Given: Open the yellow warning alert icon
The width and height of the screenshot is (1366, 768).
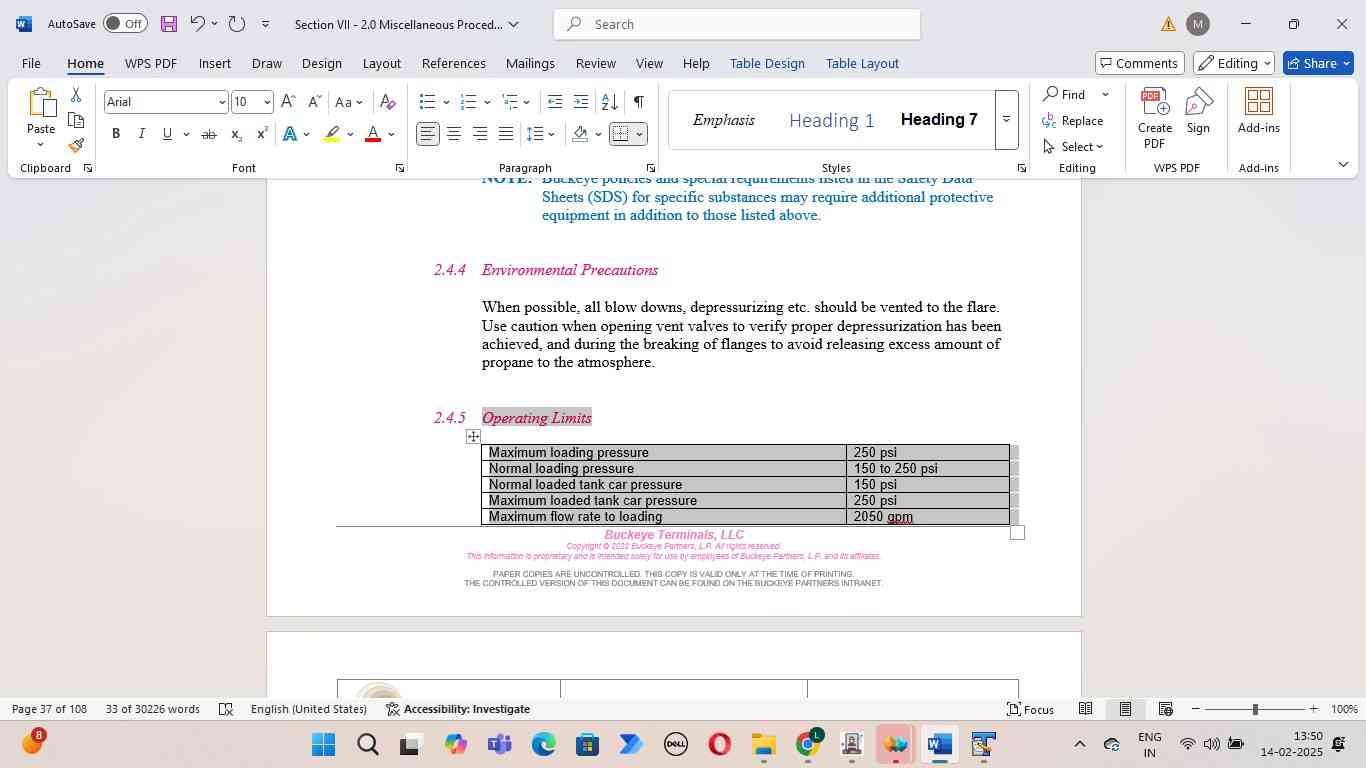Looking at the screenshot, I should [1168, 24].
